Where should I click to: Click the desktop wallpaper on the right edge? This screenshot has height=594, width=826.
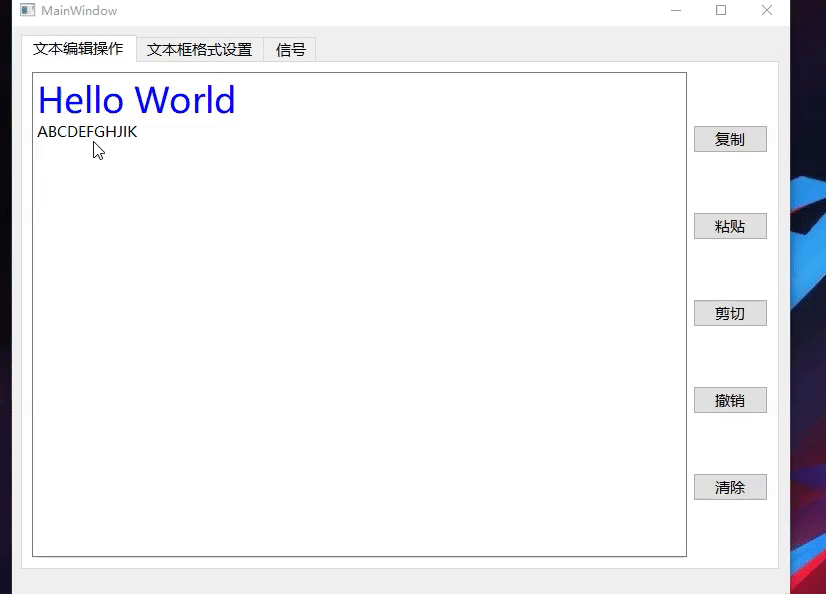tap(810, 300)
